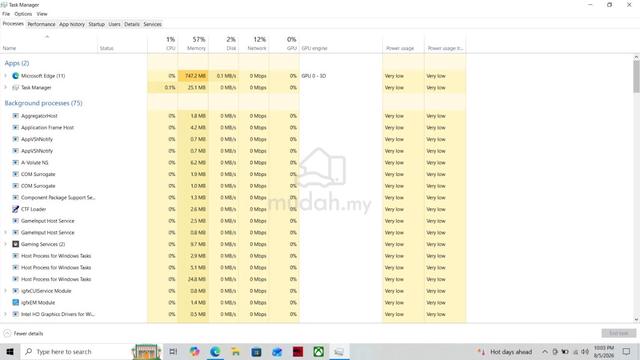640x360 pixels.
Task: Sort by the GPU engine column header
Action: (341, 43)
